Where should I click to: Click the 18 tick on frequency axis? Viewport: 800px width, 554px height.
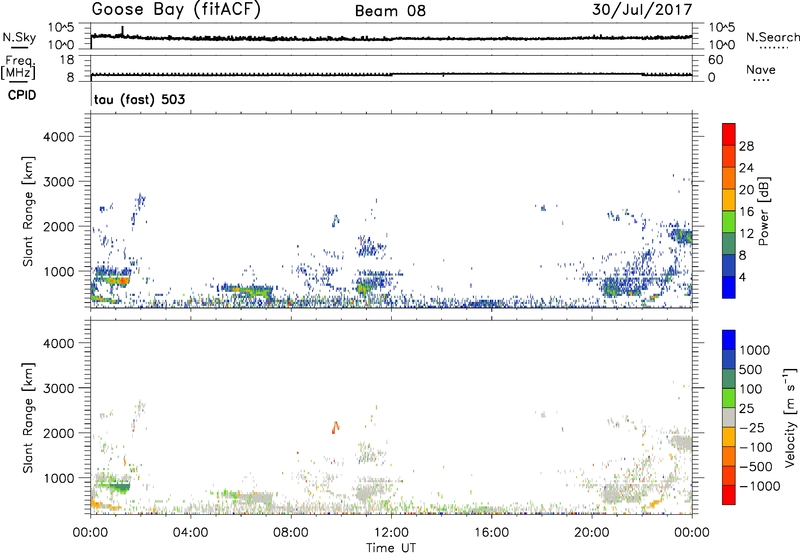[x=67, y=60]
